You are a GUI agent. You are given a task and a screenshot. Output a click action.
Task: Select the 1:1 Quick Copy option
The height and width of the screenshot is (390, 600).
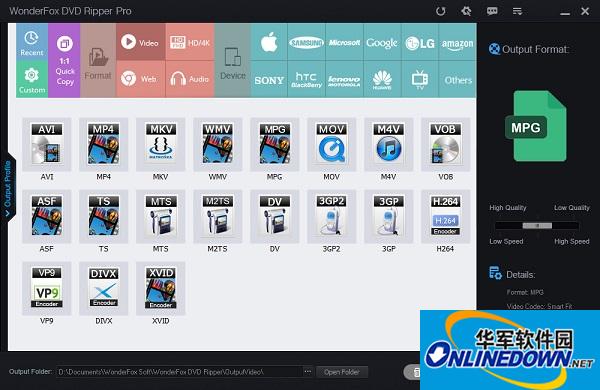(x=64, y=60)
